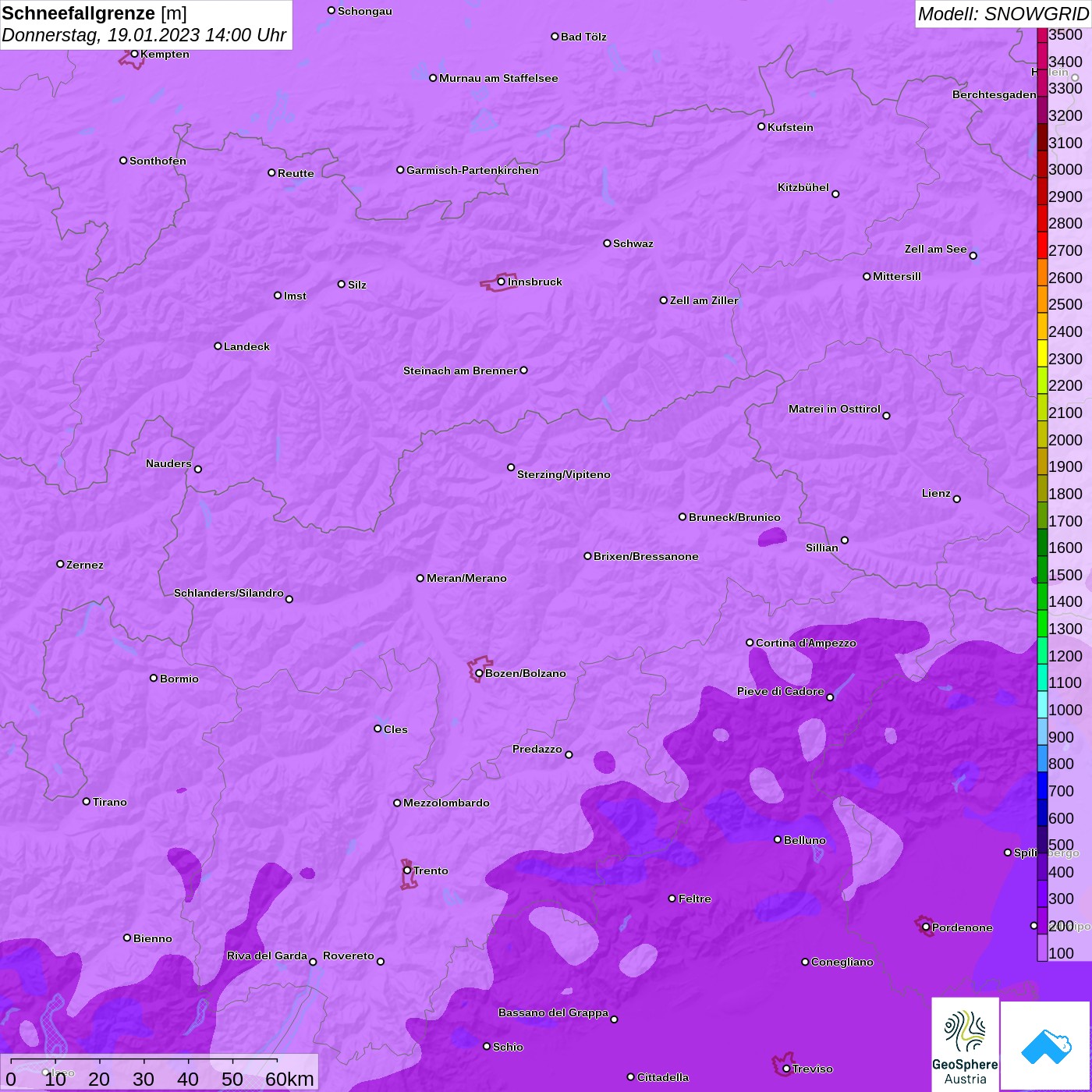
Task: Click the Kempten marker dot
Action: pos(134,54)
